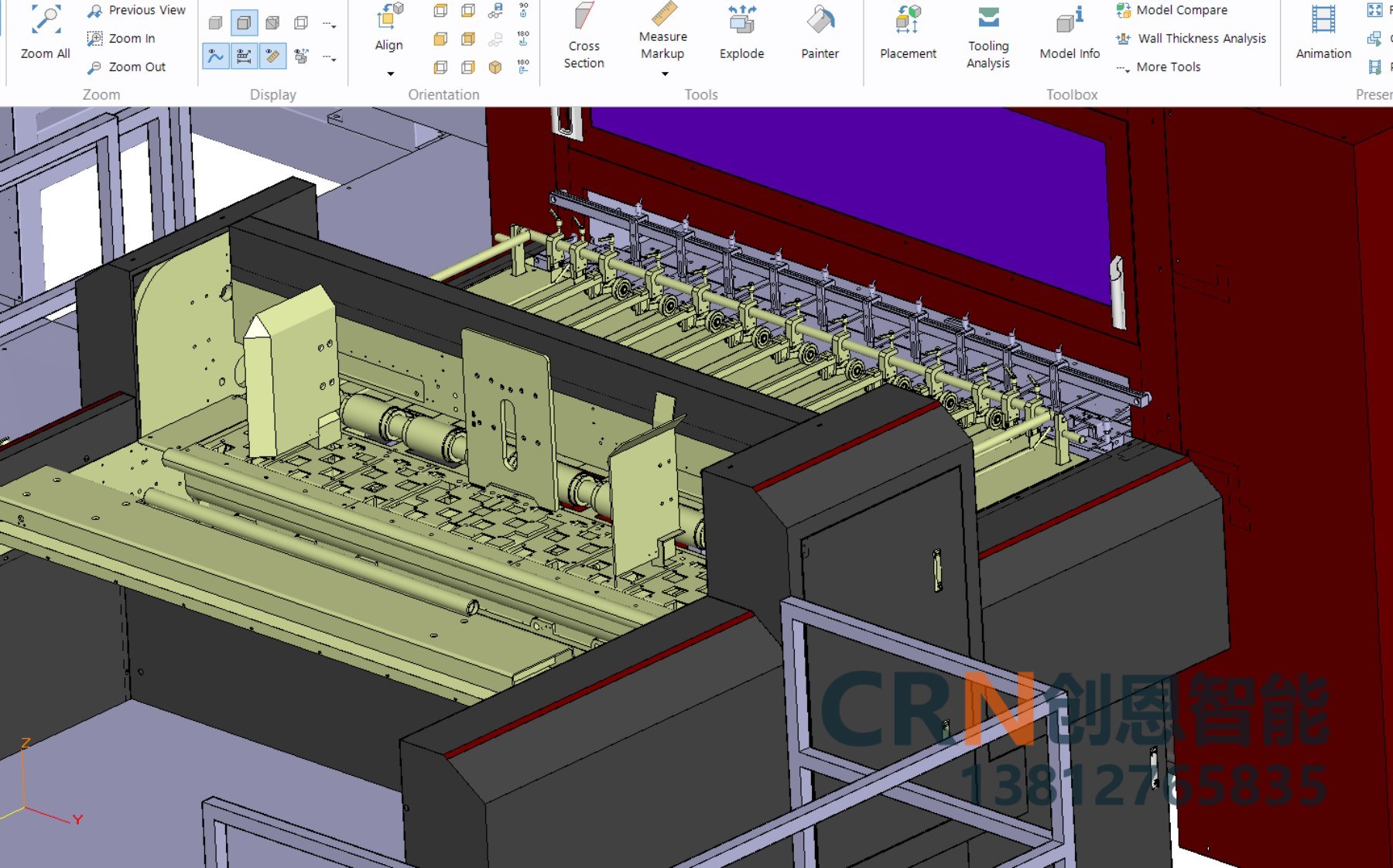Launch Model Compare
Screen dimensions: 1393x868
1172,10
